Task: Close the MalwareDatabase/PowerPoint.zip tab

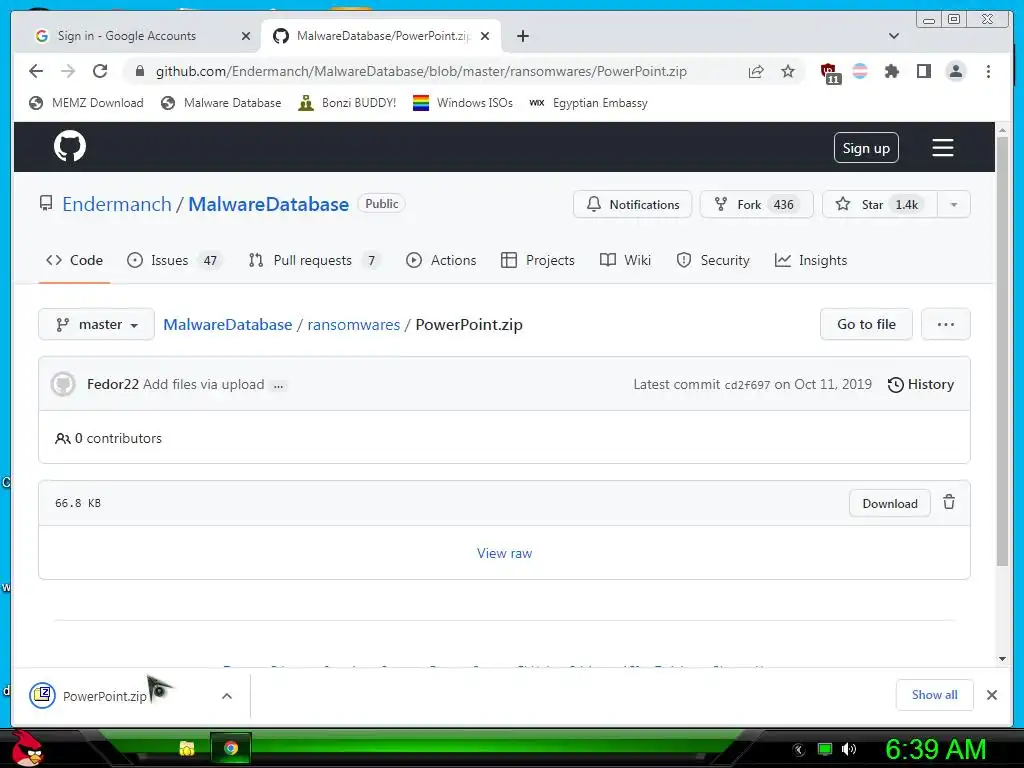Action: coord(485,36)
